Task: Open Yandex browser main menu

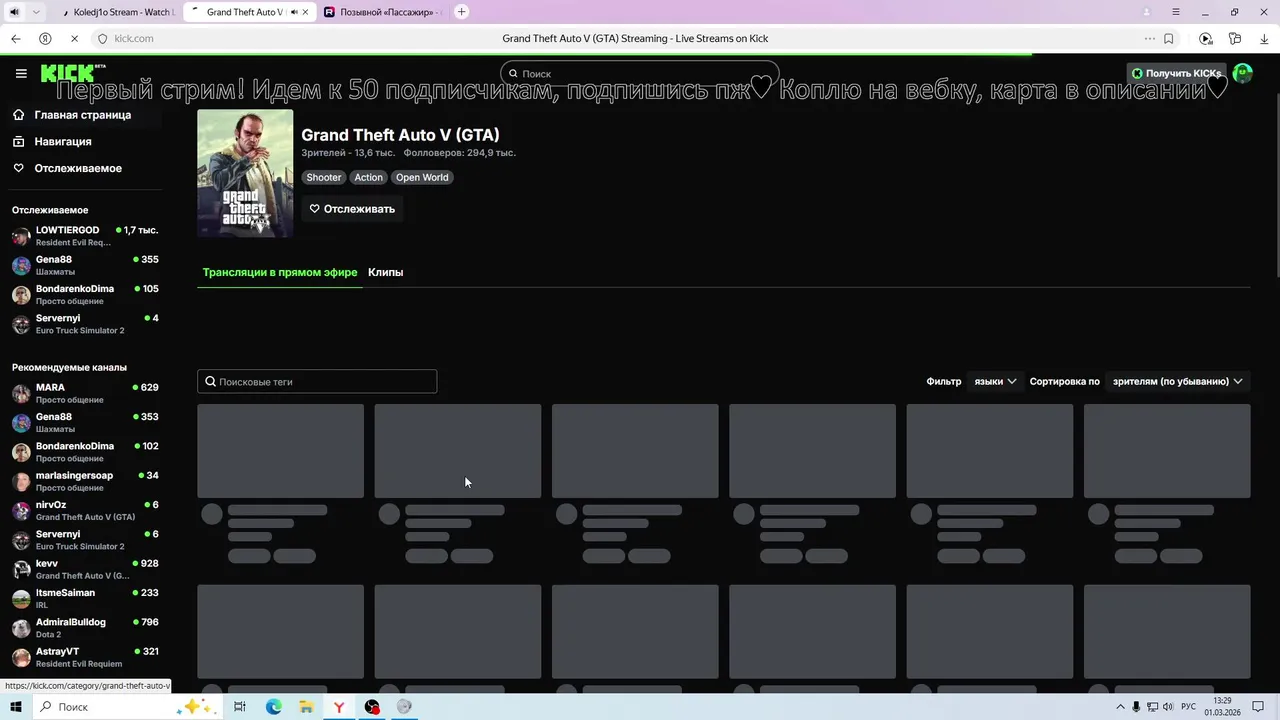Action: [x=1177, y=12]
